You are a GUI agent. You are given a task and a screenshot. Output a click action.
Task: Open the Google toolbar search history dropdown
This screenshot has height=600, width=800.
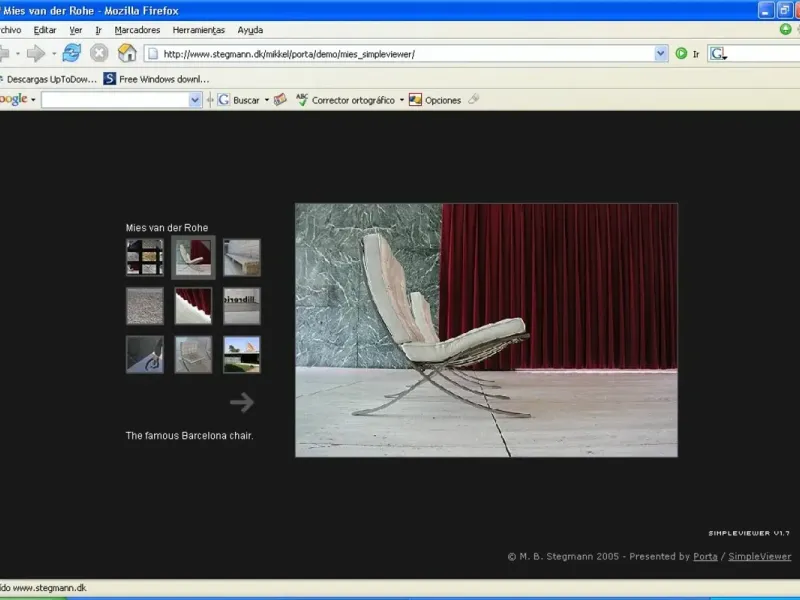(195, 100)
